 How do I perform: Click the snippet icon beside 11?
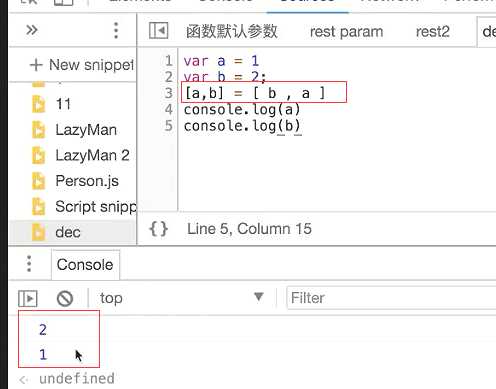click(38, 104)
